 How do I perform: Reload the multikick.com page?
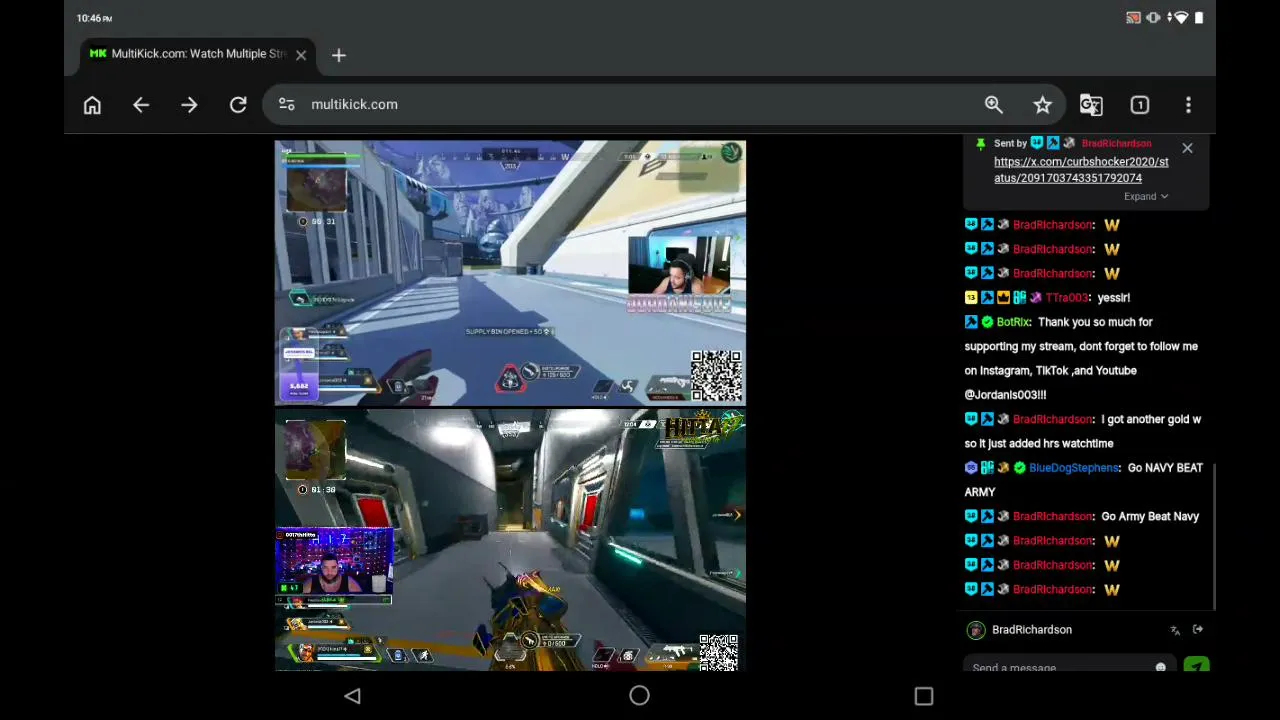(x=238, y=105)
